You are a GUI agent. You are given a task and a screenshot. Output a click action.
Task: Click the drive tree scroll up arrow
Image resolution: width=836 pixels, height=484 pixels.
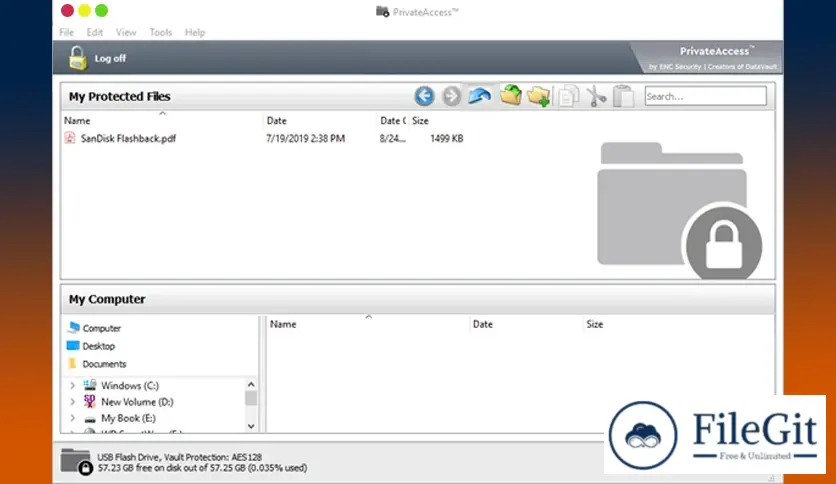pos(251,384)
